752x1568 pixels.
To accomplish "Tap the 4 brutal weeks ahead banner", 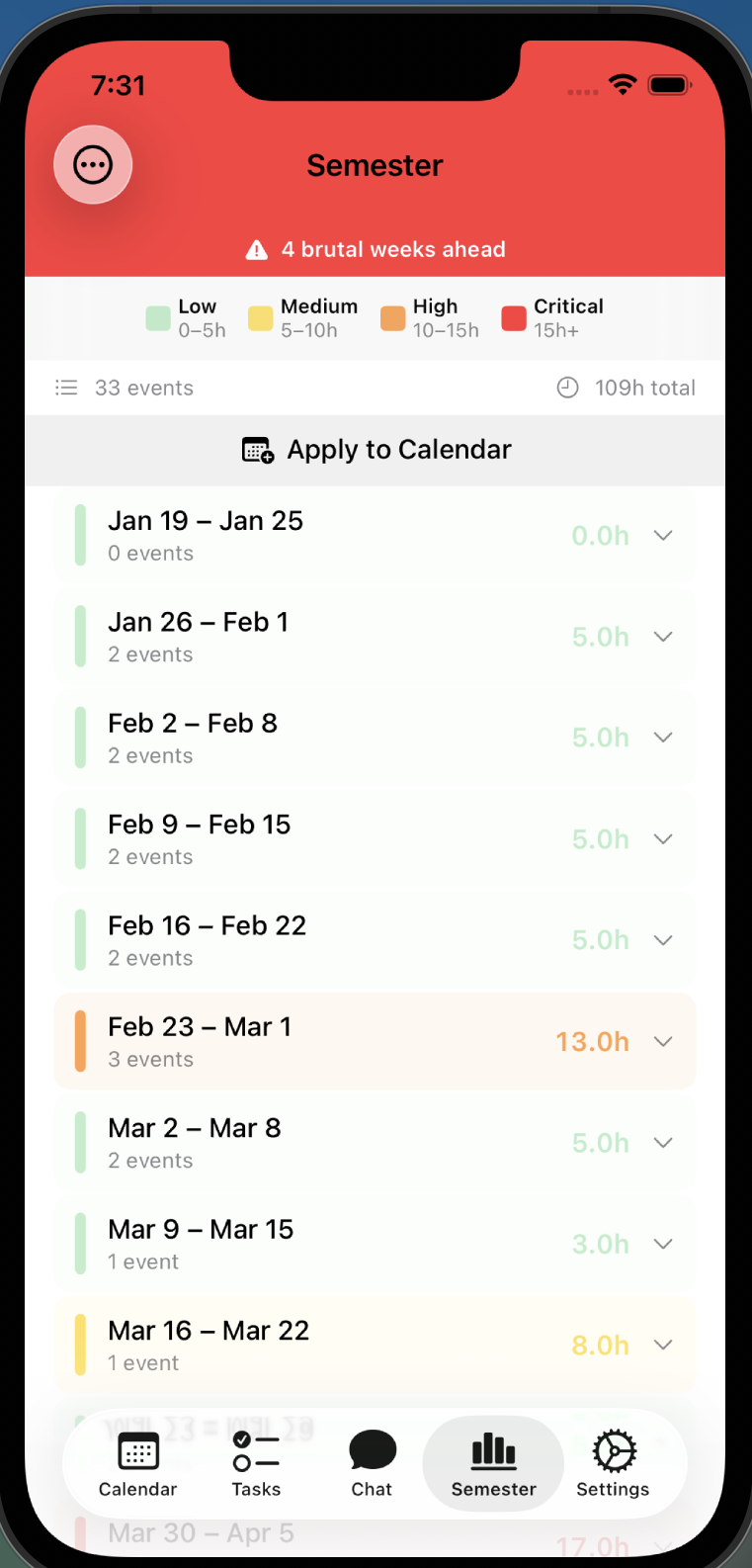I will [x=376, y=249].
